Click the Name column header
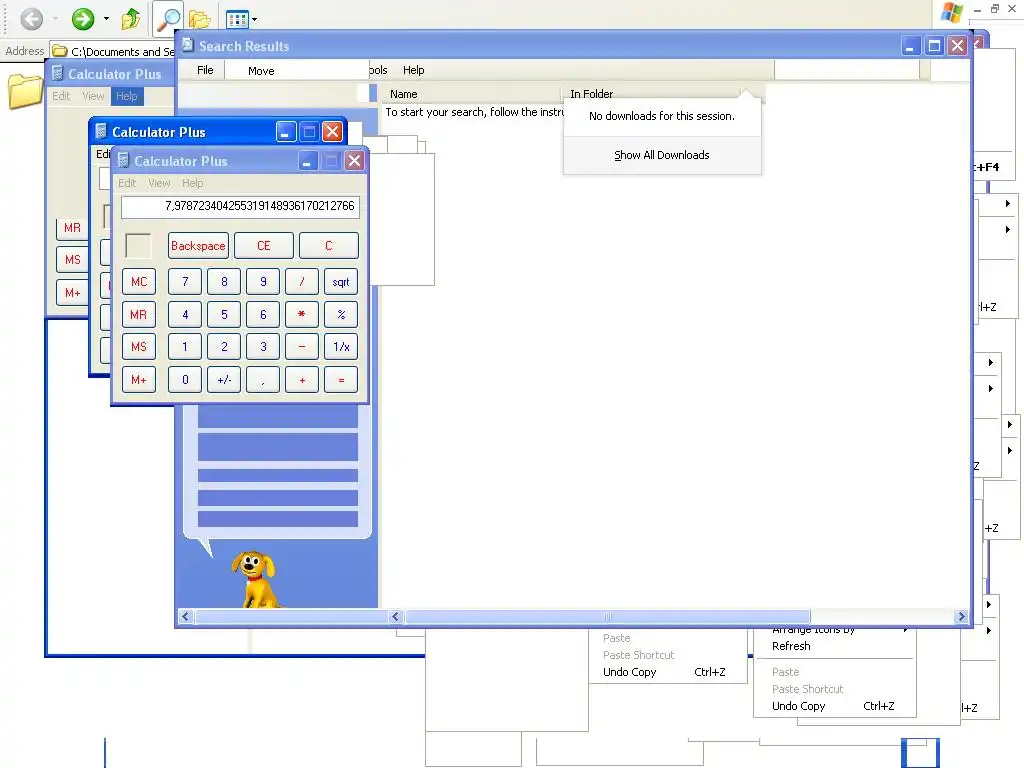This screenshot has width=1024, height=768. 404,94
